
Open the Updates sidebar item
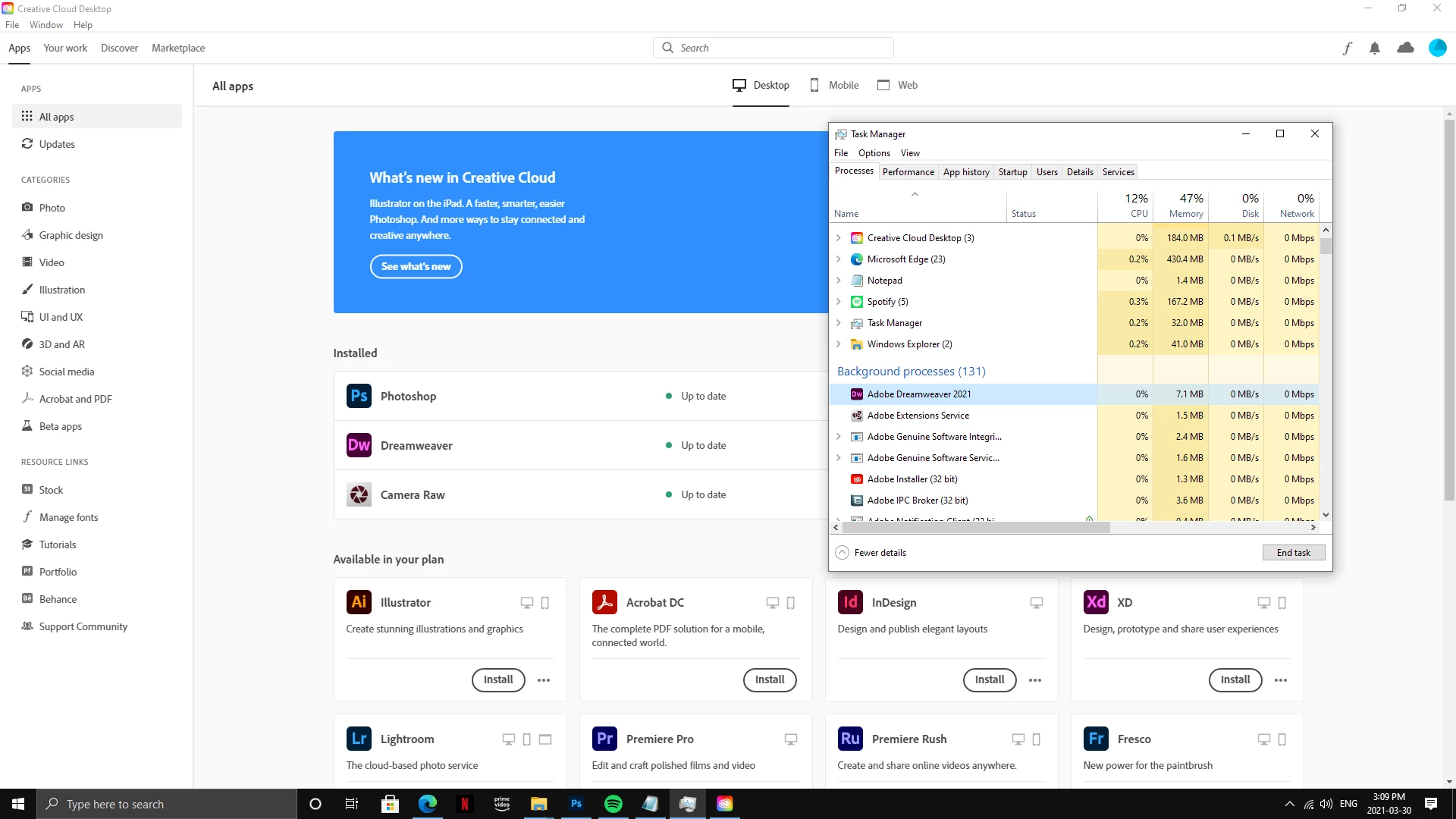click(57, 144)
